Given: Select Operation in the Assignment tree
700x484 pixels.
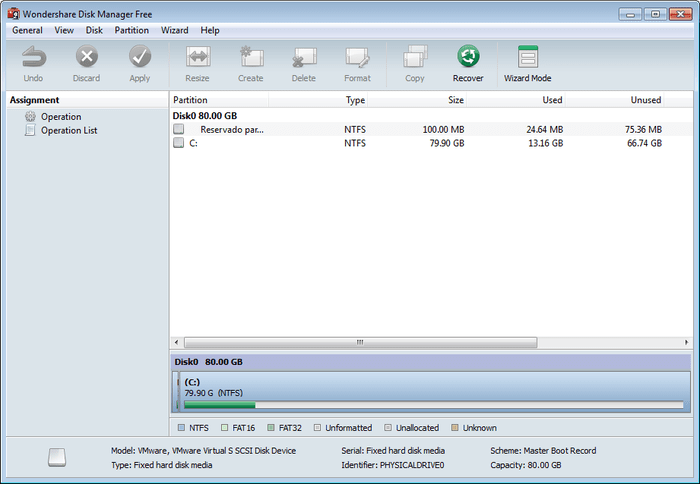Looking at the screenshot, I should 61,117.
